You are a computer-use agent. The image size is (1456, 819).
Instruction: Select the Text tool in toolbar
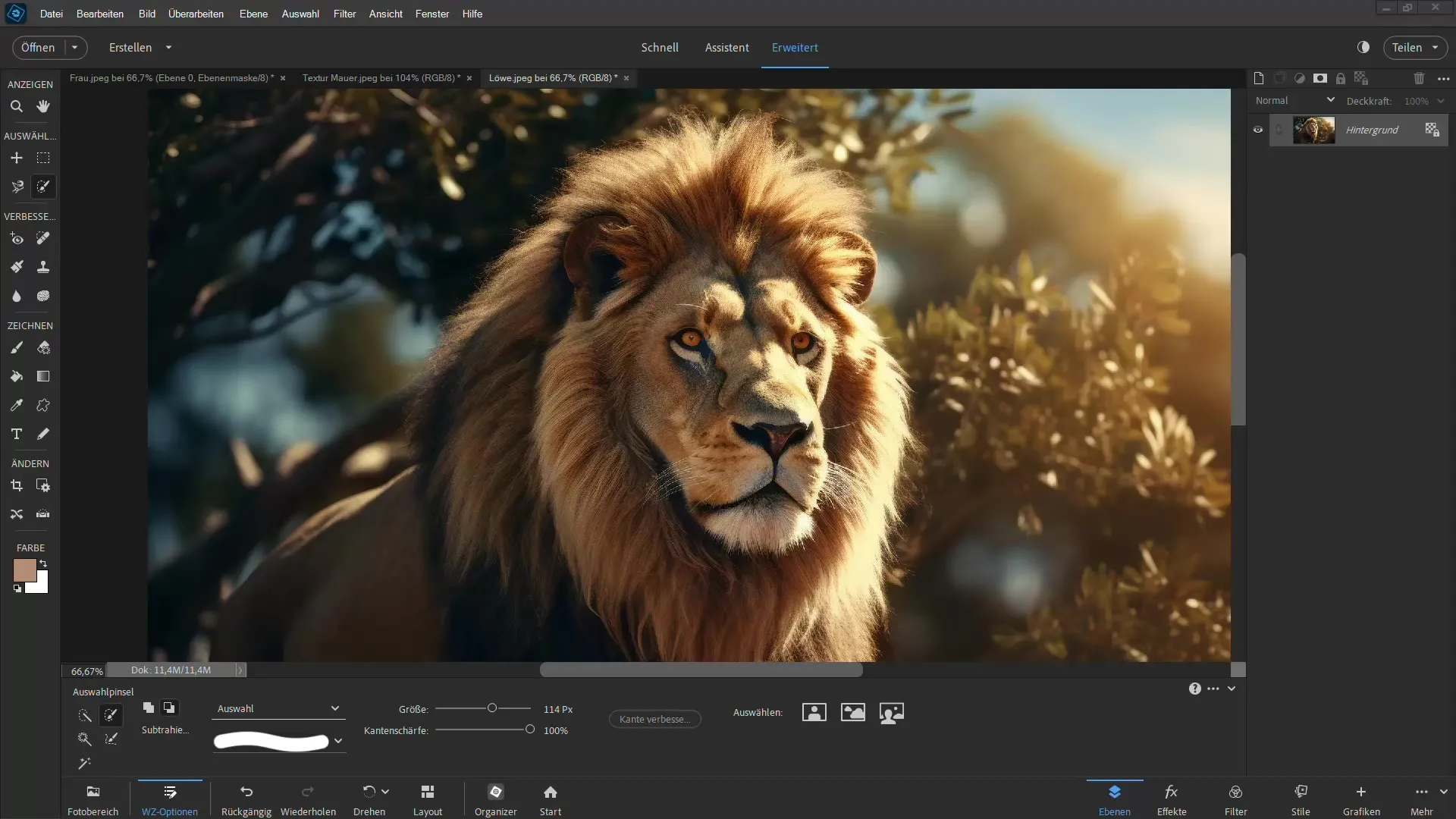16,433
